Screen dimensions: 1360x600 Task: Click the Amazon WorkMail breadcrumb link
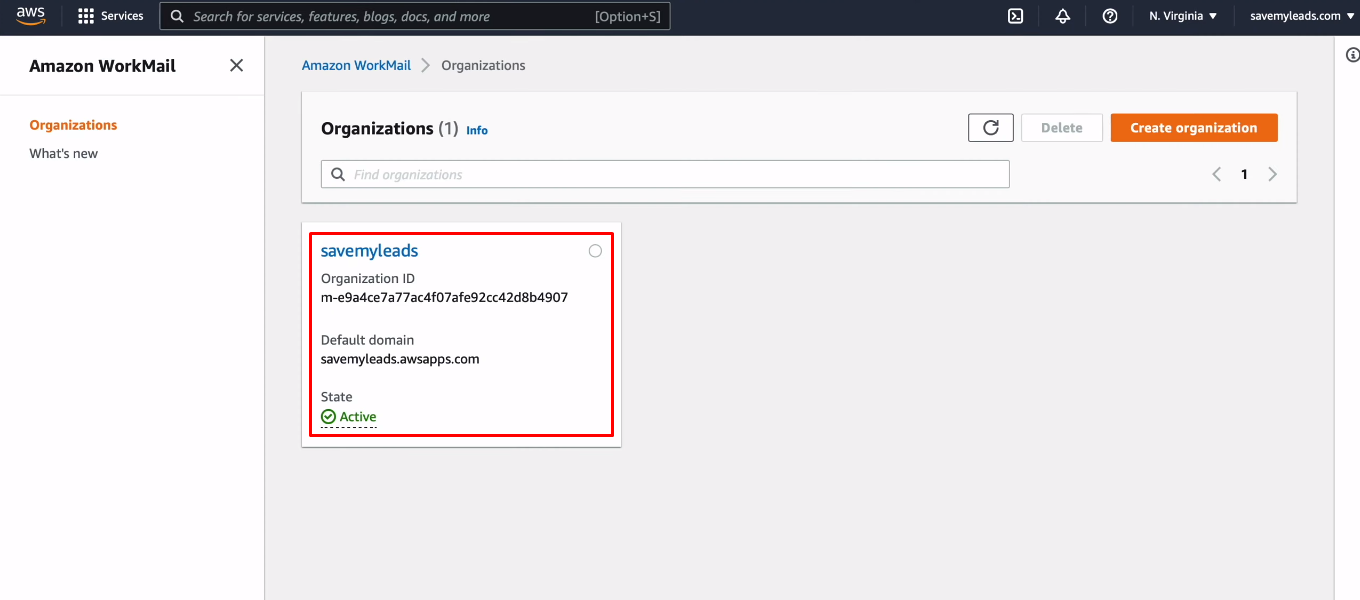tap(356, 65)
